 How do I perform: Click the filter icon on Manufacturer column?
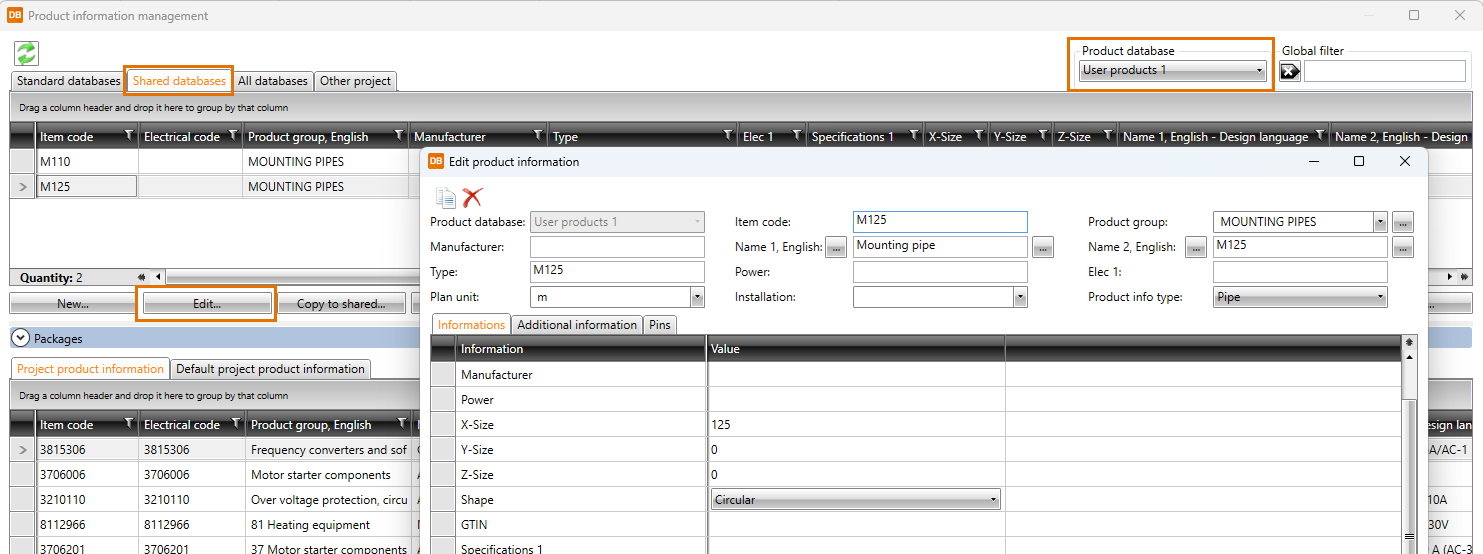tap(538, 136)
